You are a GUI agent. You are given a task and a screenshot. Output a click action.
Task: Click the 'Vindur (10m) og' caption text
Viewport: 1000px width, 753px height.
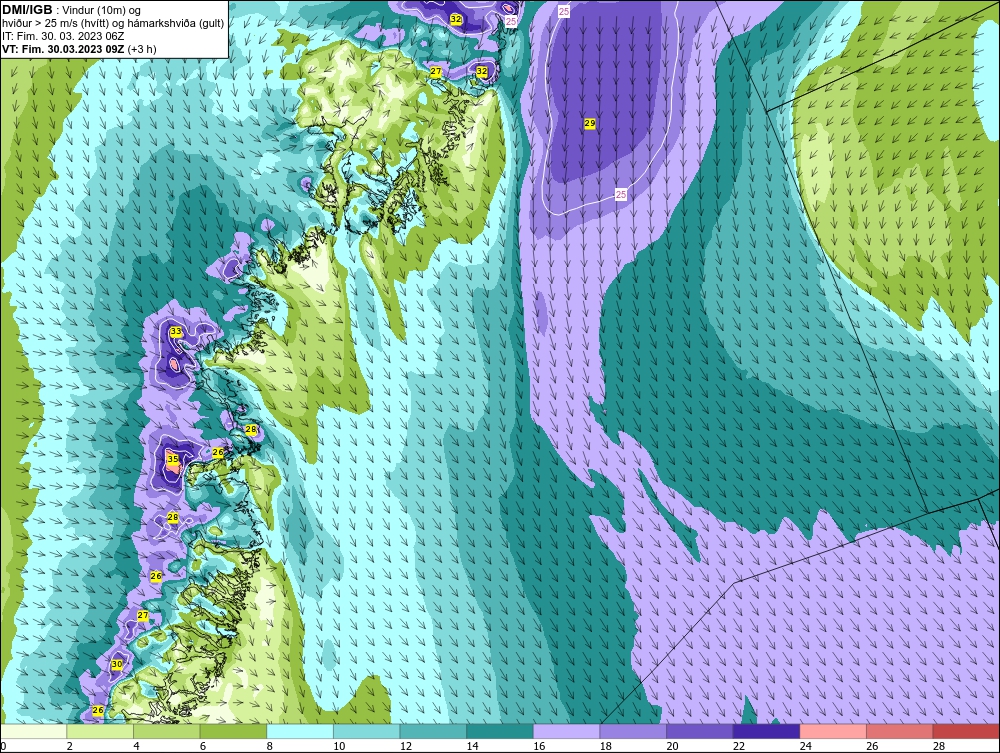pyautogui.click(x=102, y=11)
